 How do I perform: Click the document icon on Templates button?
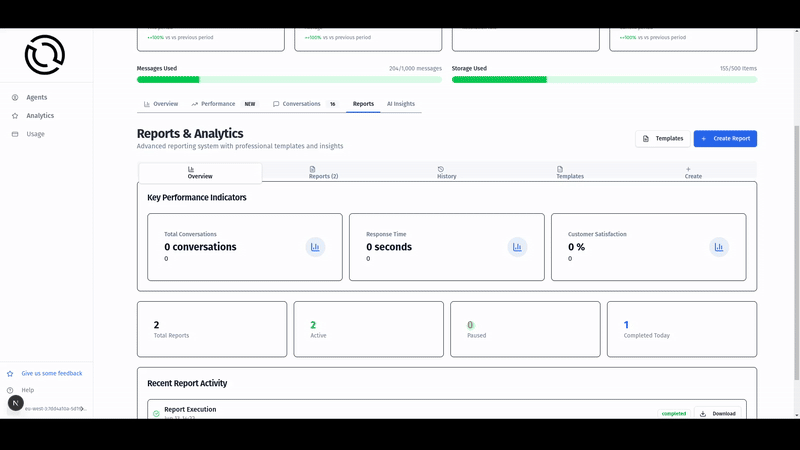tap(646, 138)
